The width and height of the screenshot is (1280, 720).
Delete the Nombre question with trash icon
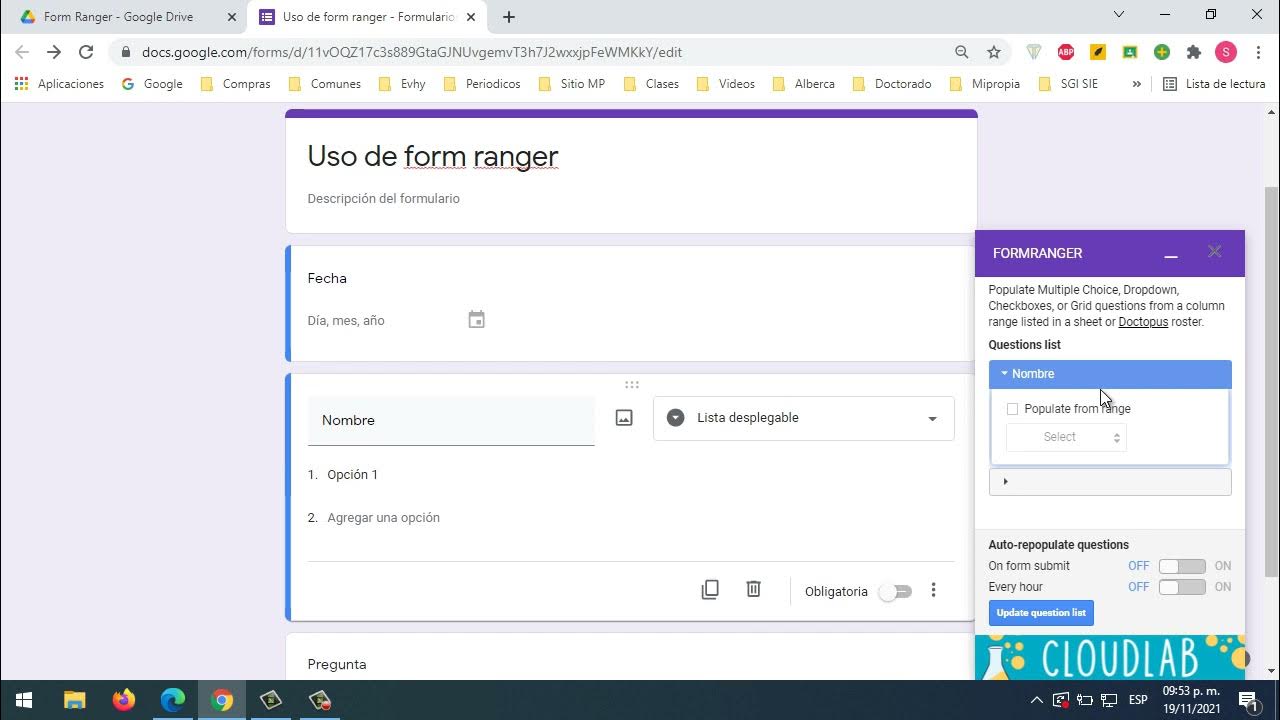click(754, 590)
